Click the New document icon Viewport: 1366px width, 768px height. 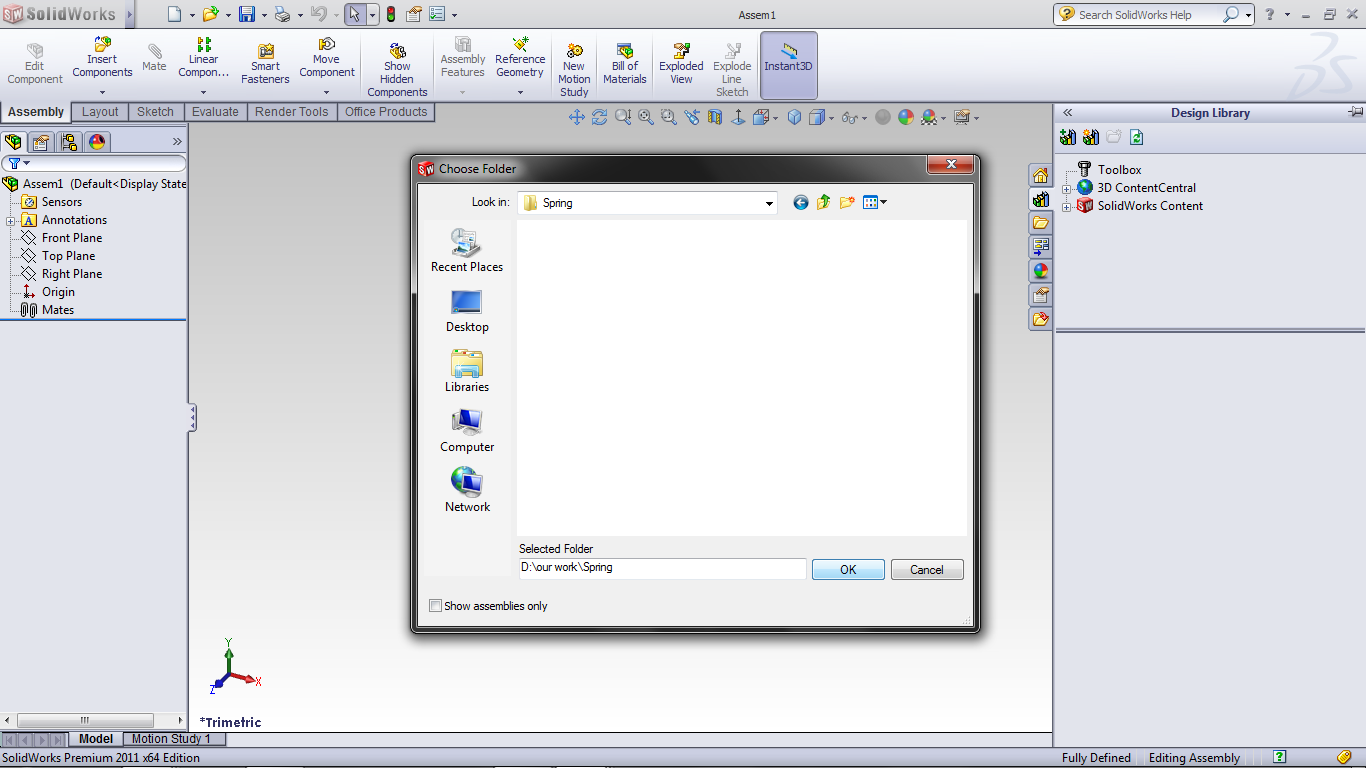coord(174,14)
